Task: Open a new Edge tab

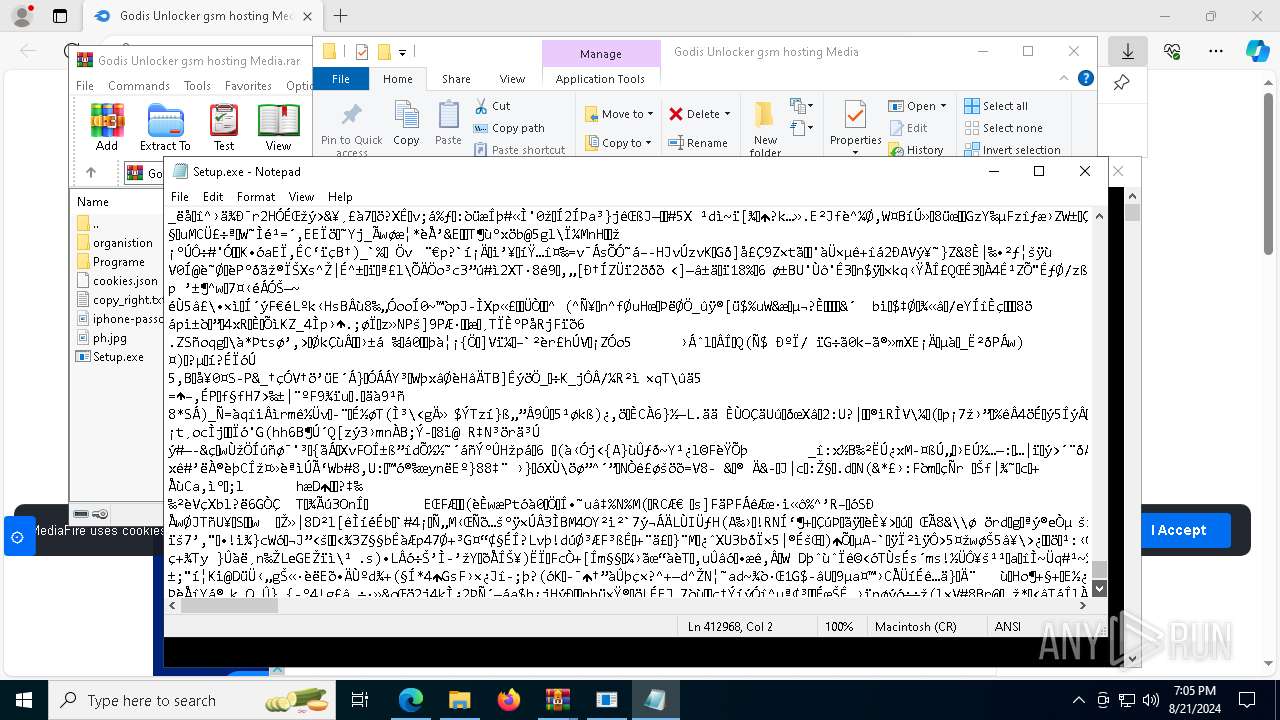Action: click(x=340, y=16)
